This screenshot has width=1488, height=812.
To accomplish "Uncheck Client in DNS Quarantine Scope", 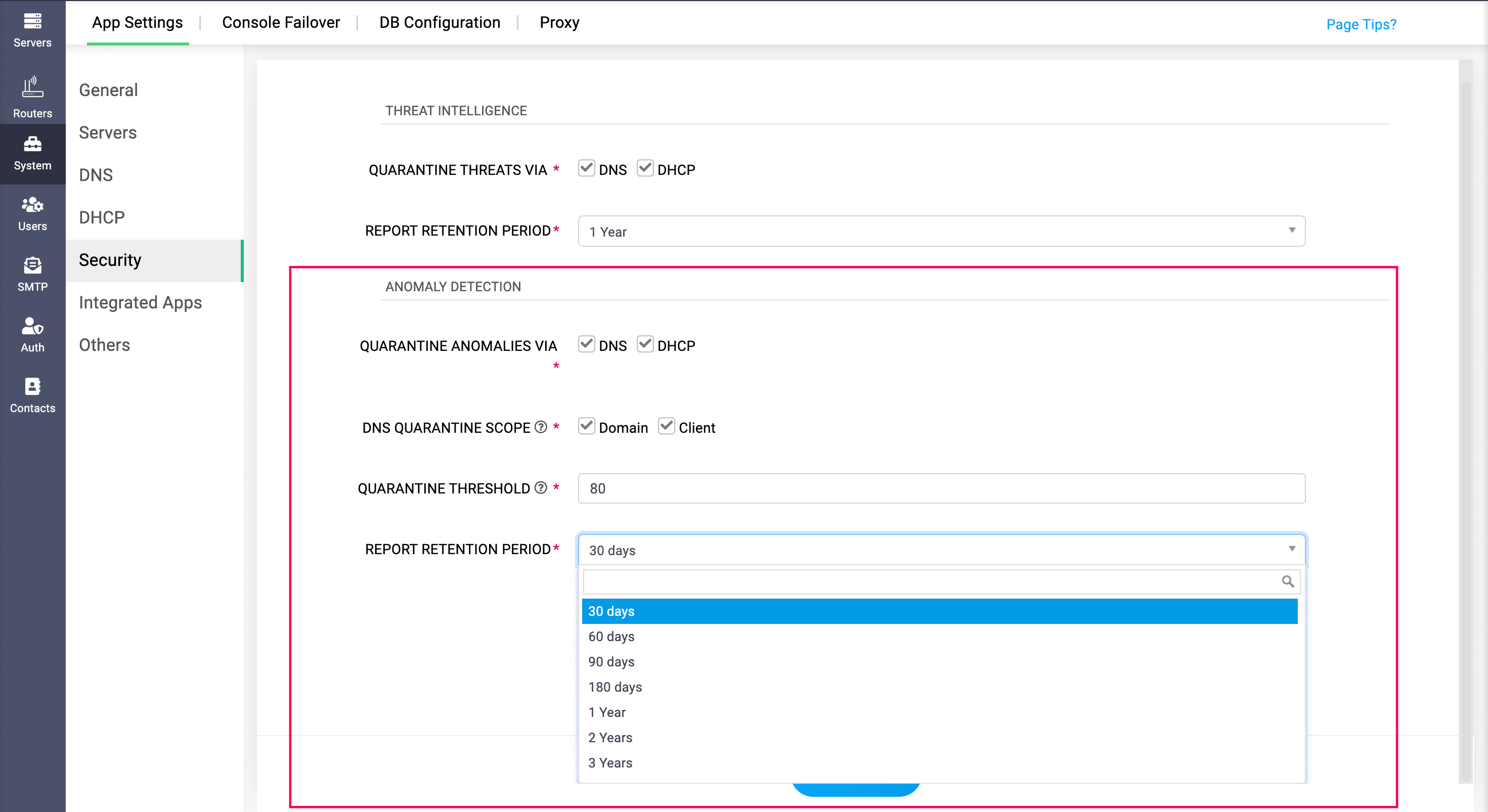I will (x=667, y=426).
